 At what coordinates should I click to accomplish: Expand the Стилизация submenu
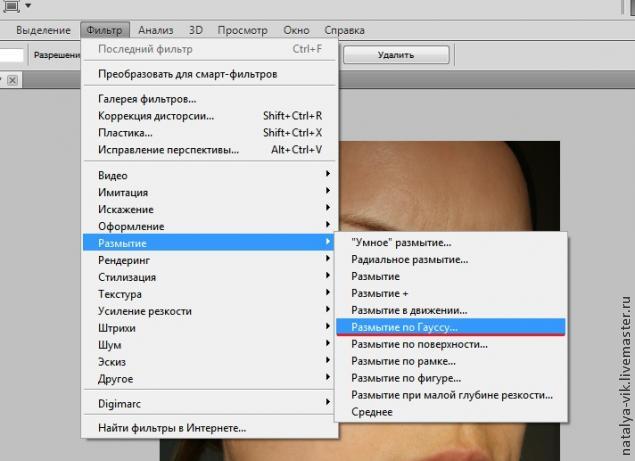[210, 277]
